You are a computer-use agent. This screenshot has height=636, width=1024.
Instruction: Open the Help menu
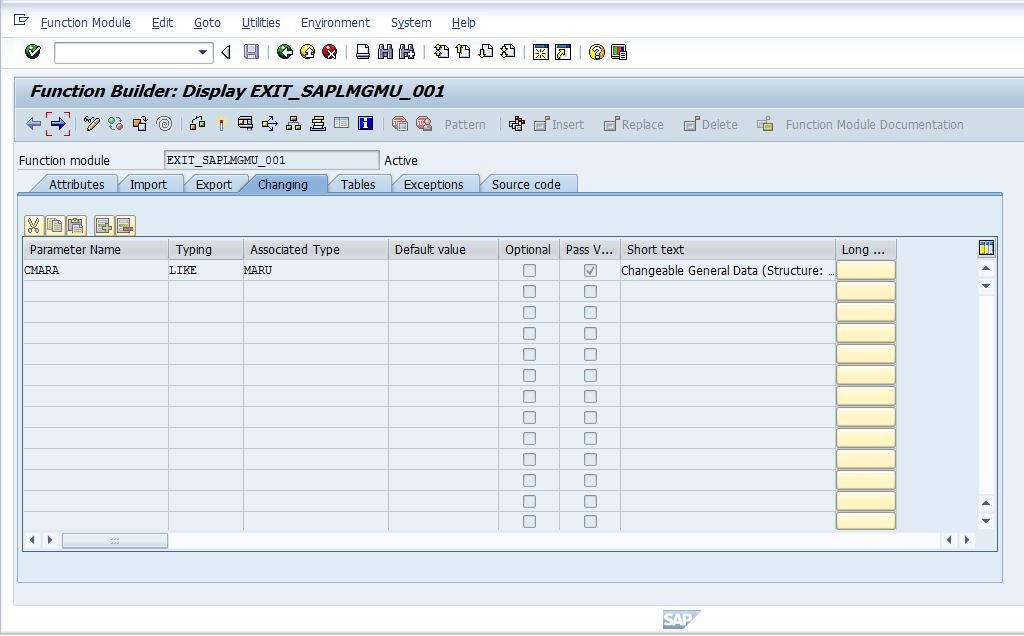click(x=463, y=23)
